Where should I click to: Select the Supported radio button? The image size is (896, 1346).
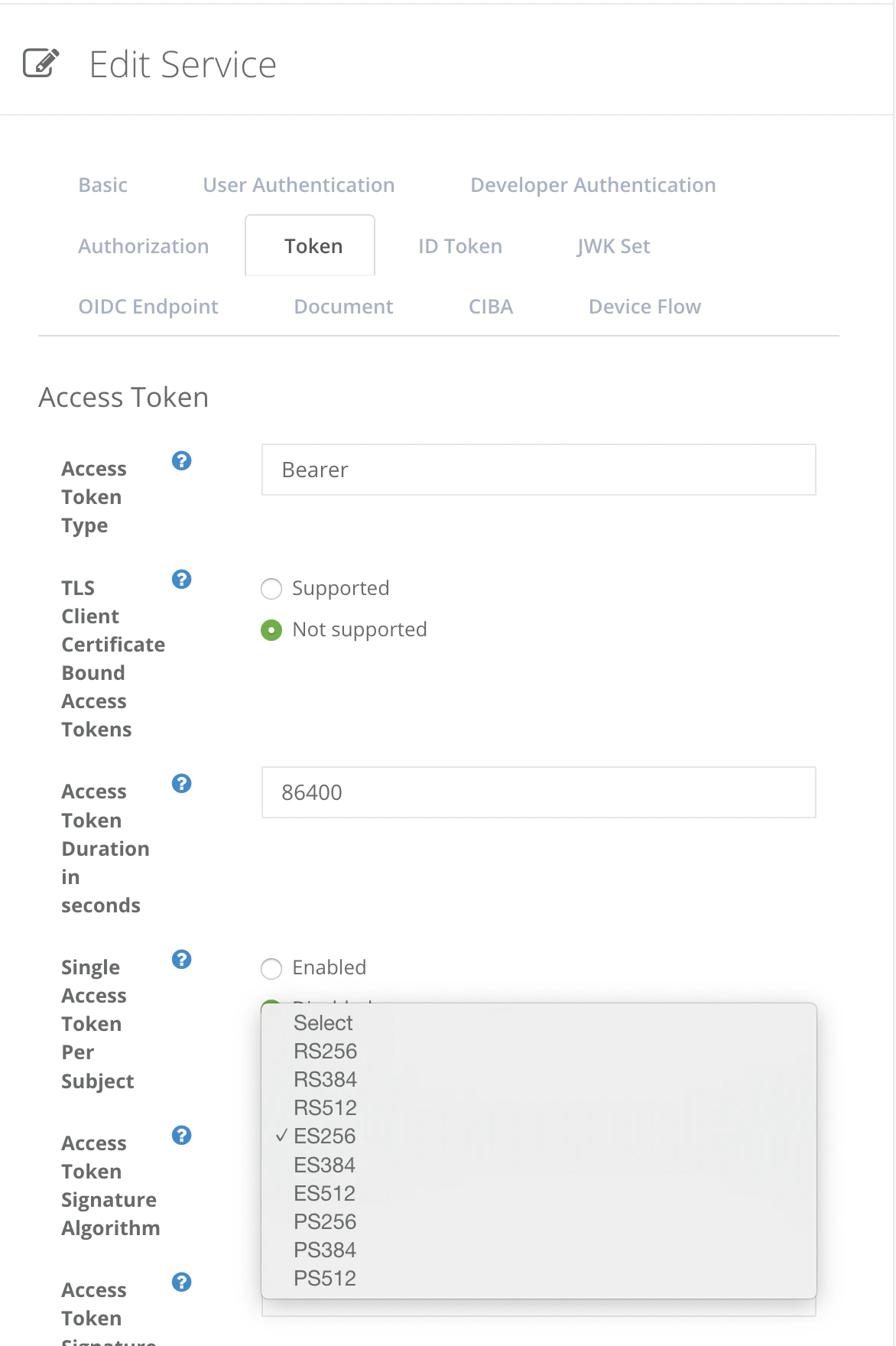click(x=271, y=589)
